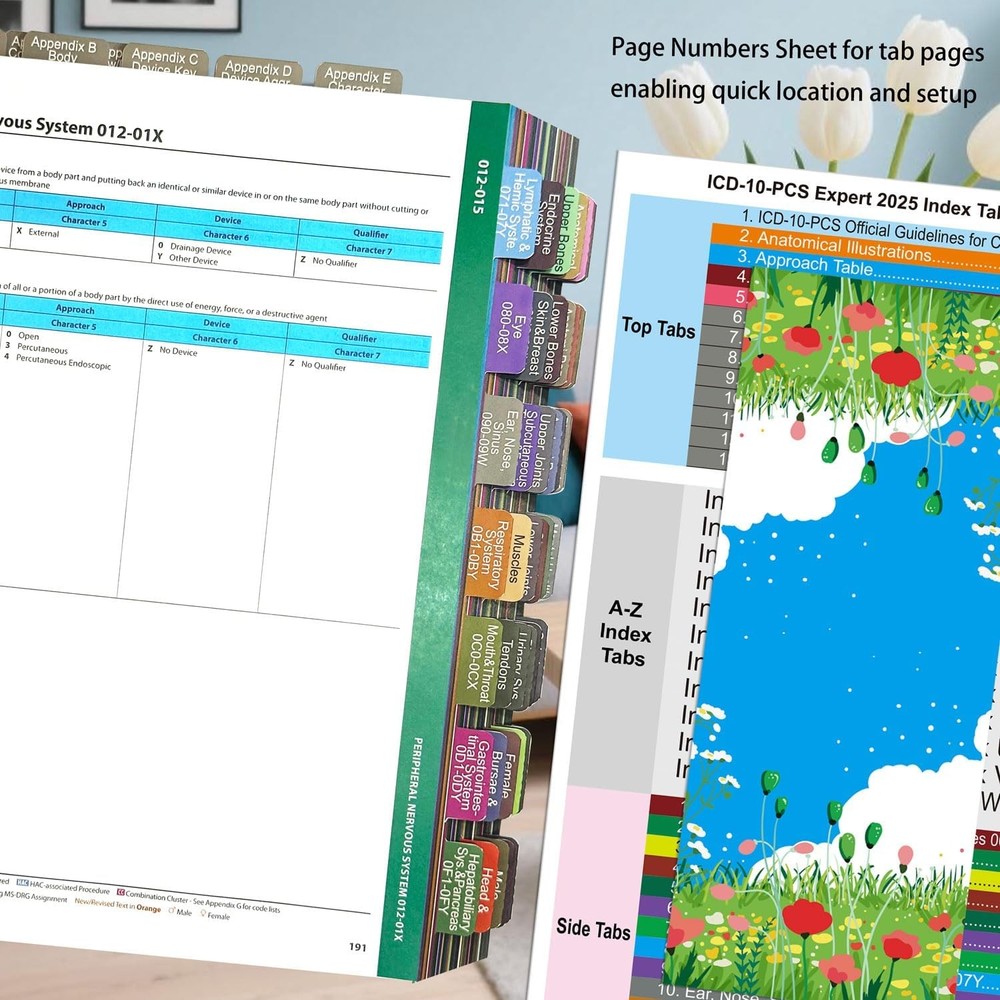The image size is (1000, 1000).
Task: Select the Endocrine System side tab
Action: click(x=548, y=221)
